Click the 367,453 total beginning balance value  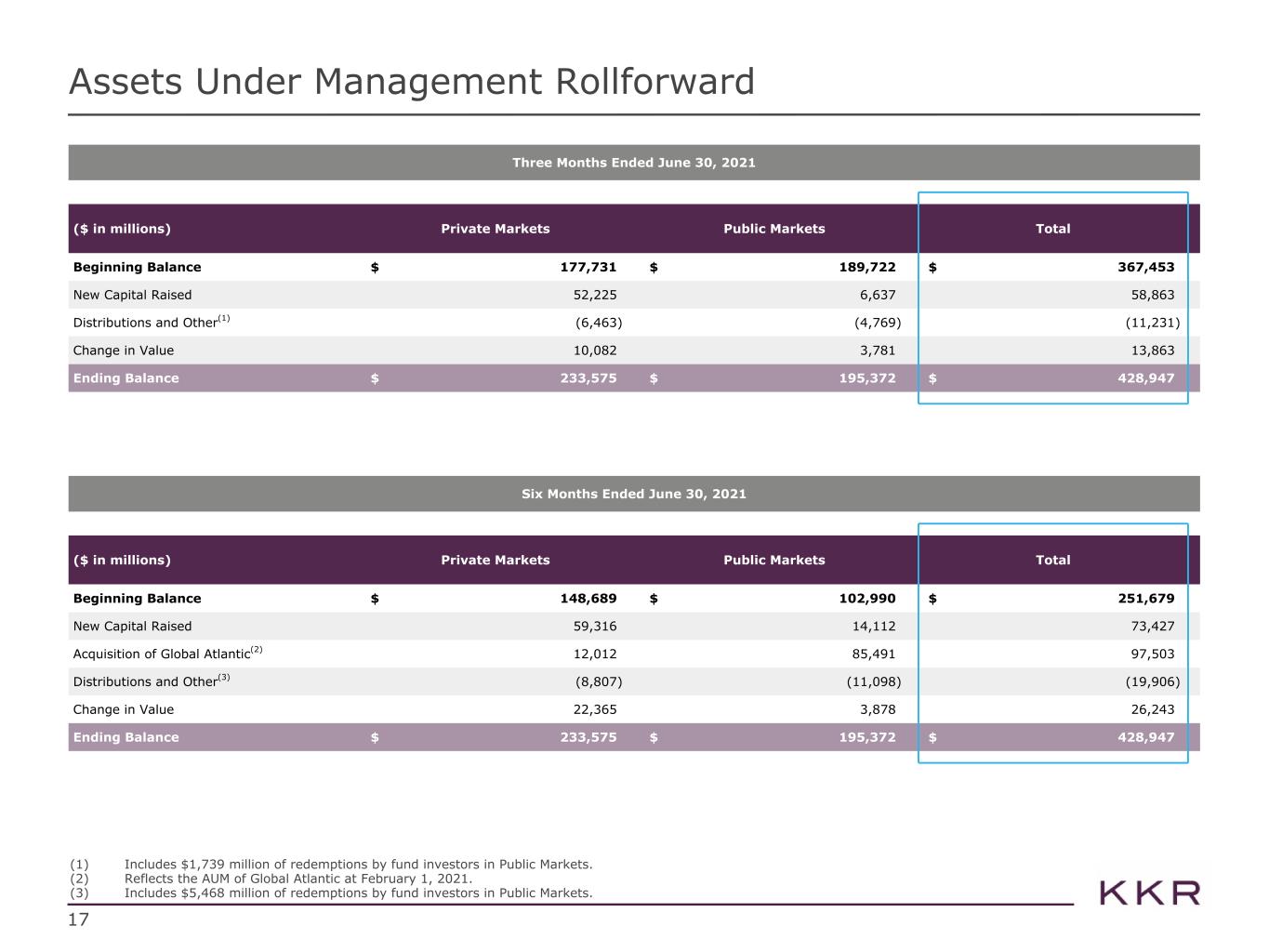pos(1146,267)
